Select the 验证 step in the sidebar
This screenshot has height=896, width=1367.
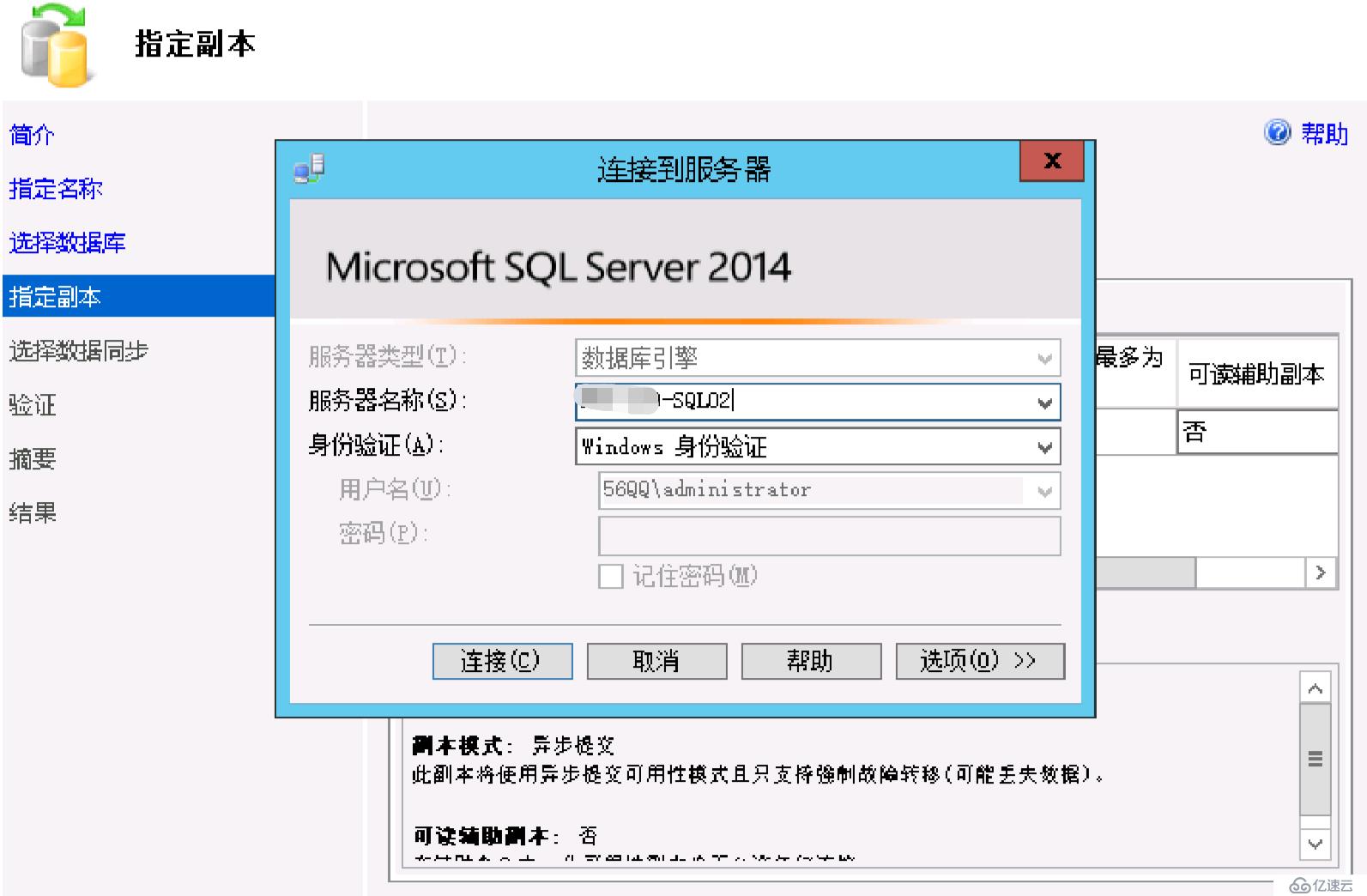[x=32, y=404]
